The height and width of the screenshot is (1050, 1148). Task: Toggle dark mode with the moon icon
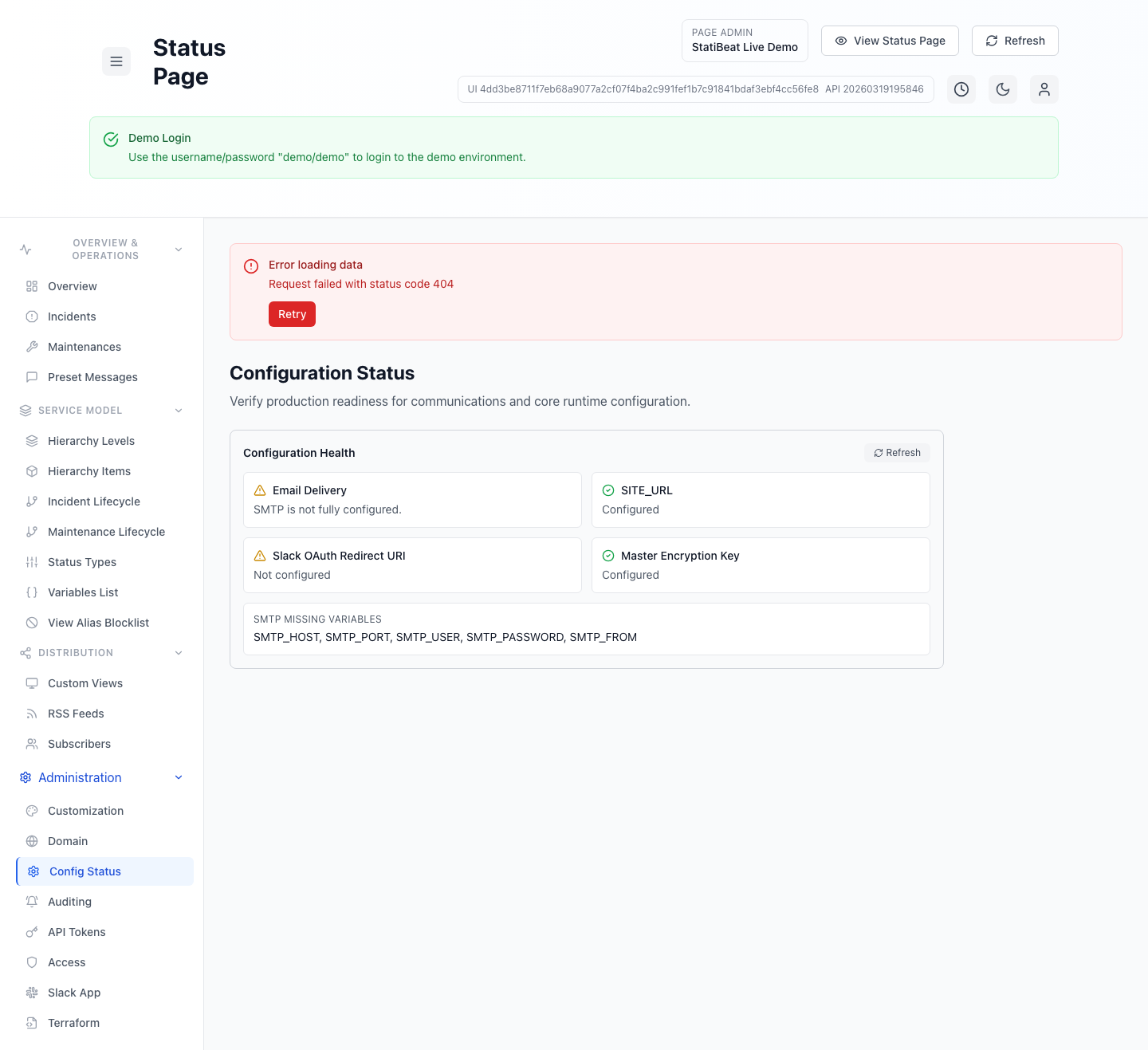(1002, 89)
